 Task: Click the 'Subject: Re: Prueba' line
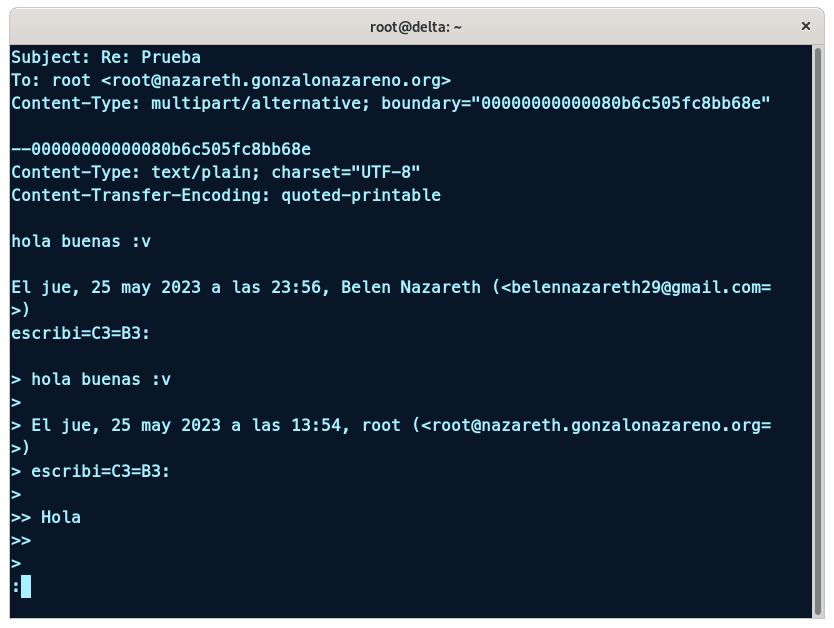(x=106, y=57)
